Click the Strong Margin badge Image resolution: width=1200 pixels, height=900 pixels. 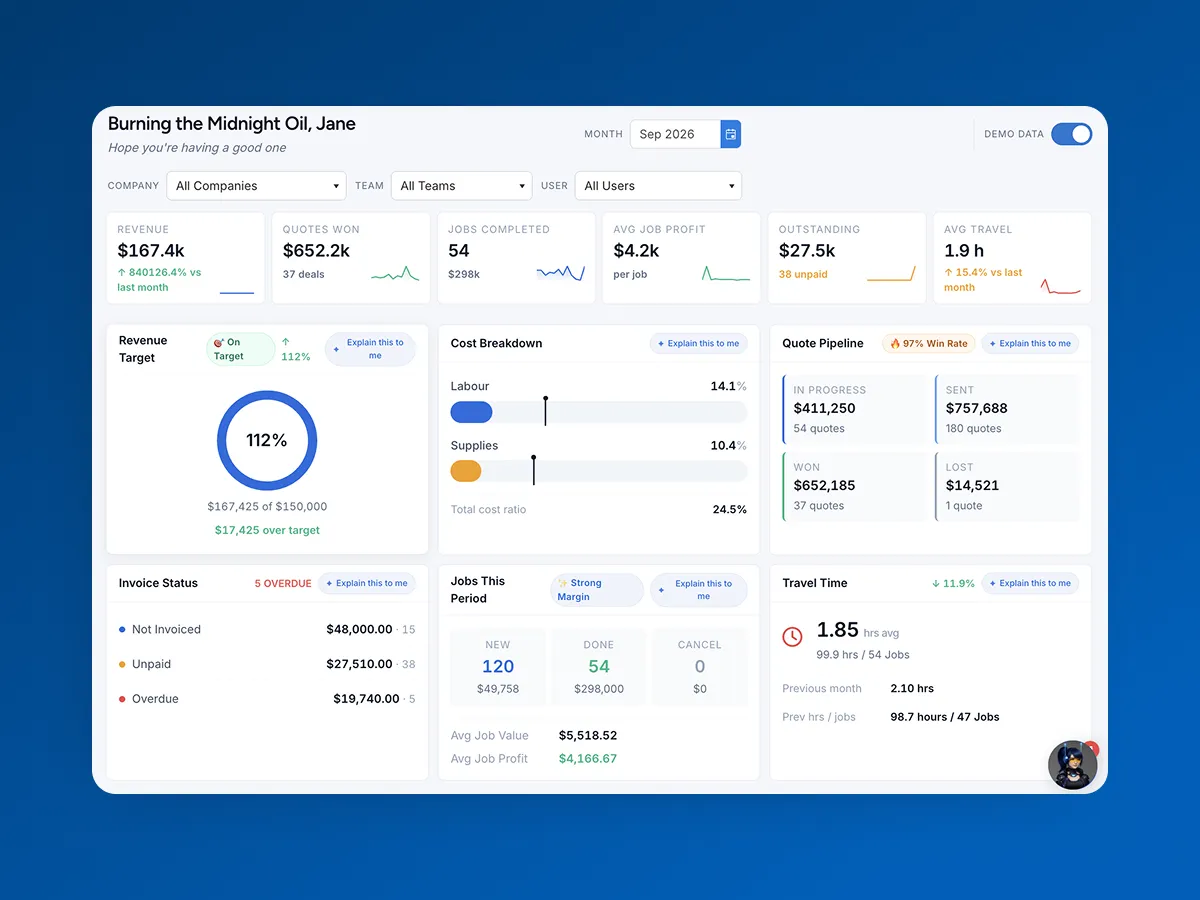pyautogui.click(x=597, y=590)
